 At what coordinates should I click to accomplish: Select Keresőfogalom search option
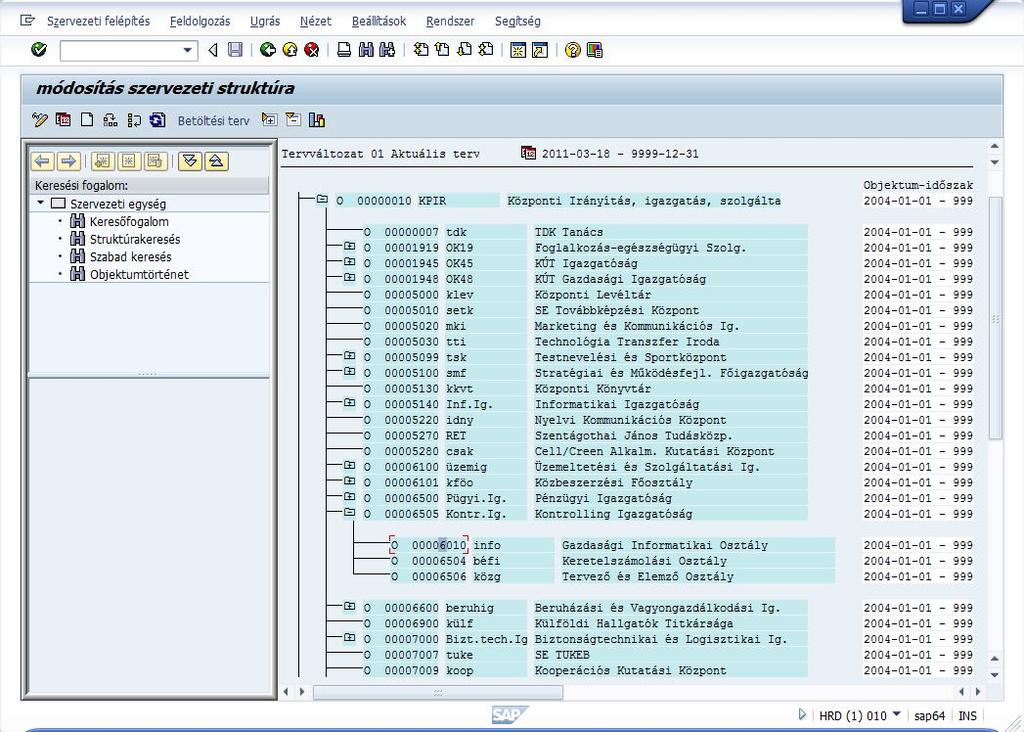tap(129, 221)
